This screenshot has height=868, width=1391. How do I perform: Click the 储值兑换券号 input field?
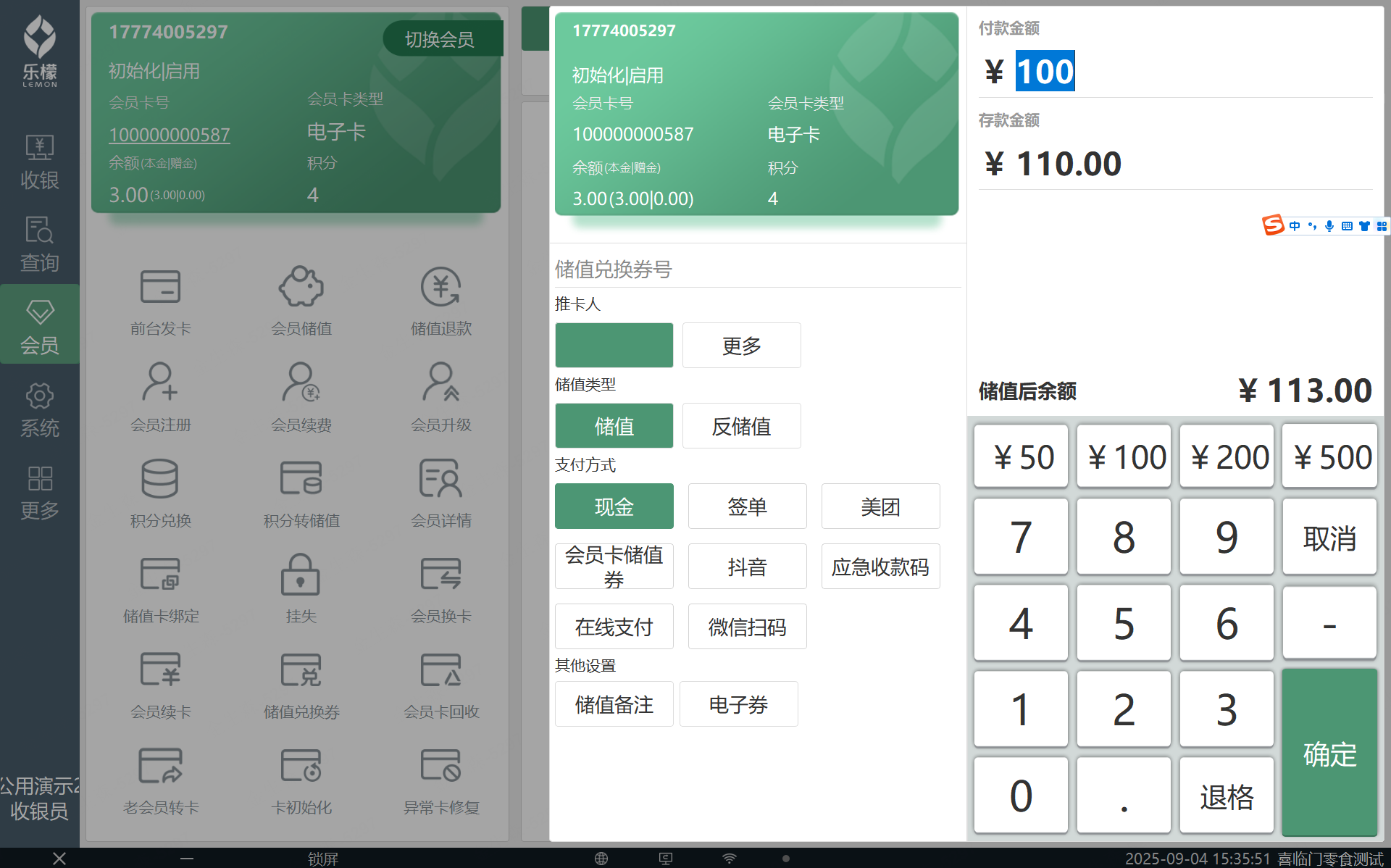pyautogui.click(x=757, y=270)
